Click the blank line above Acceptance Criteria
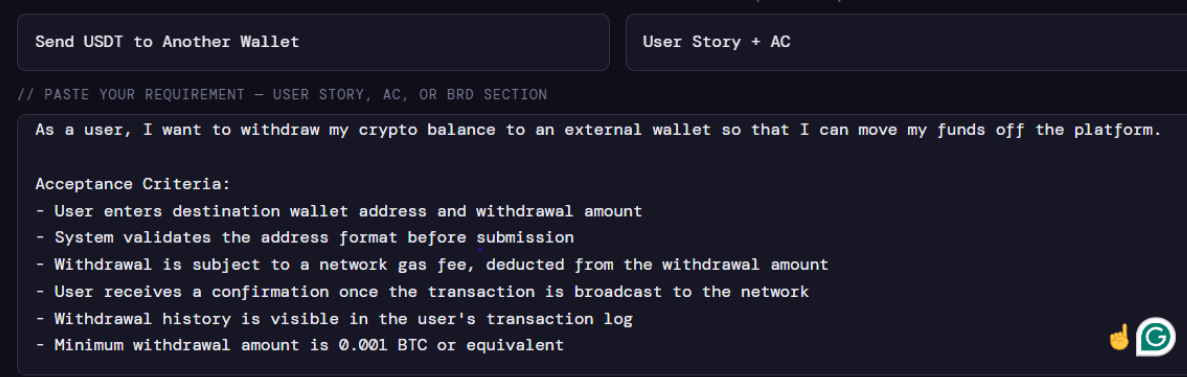The width and height of the screenshot is (1187, 377). click(598, 157)
